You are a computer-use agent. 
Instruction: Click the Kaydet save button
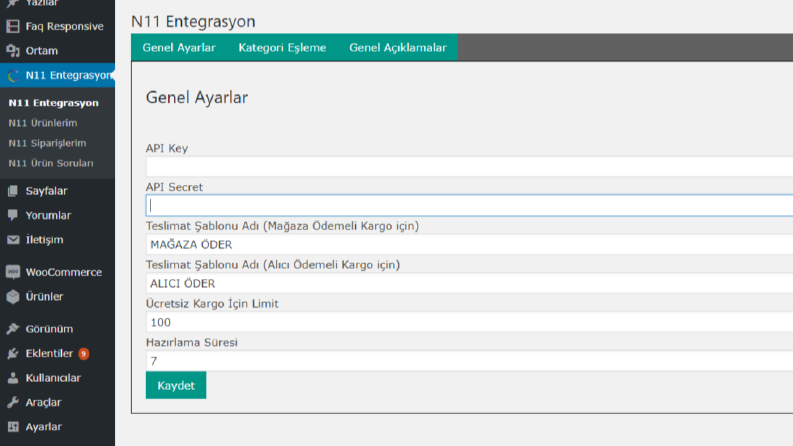coord(176,385)
